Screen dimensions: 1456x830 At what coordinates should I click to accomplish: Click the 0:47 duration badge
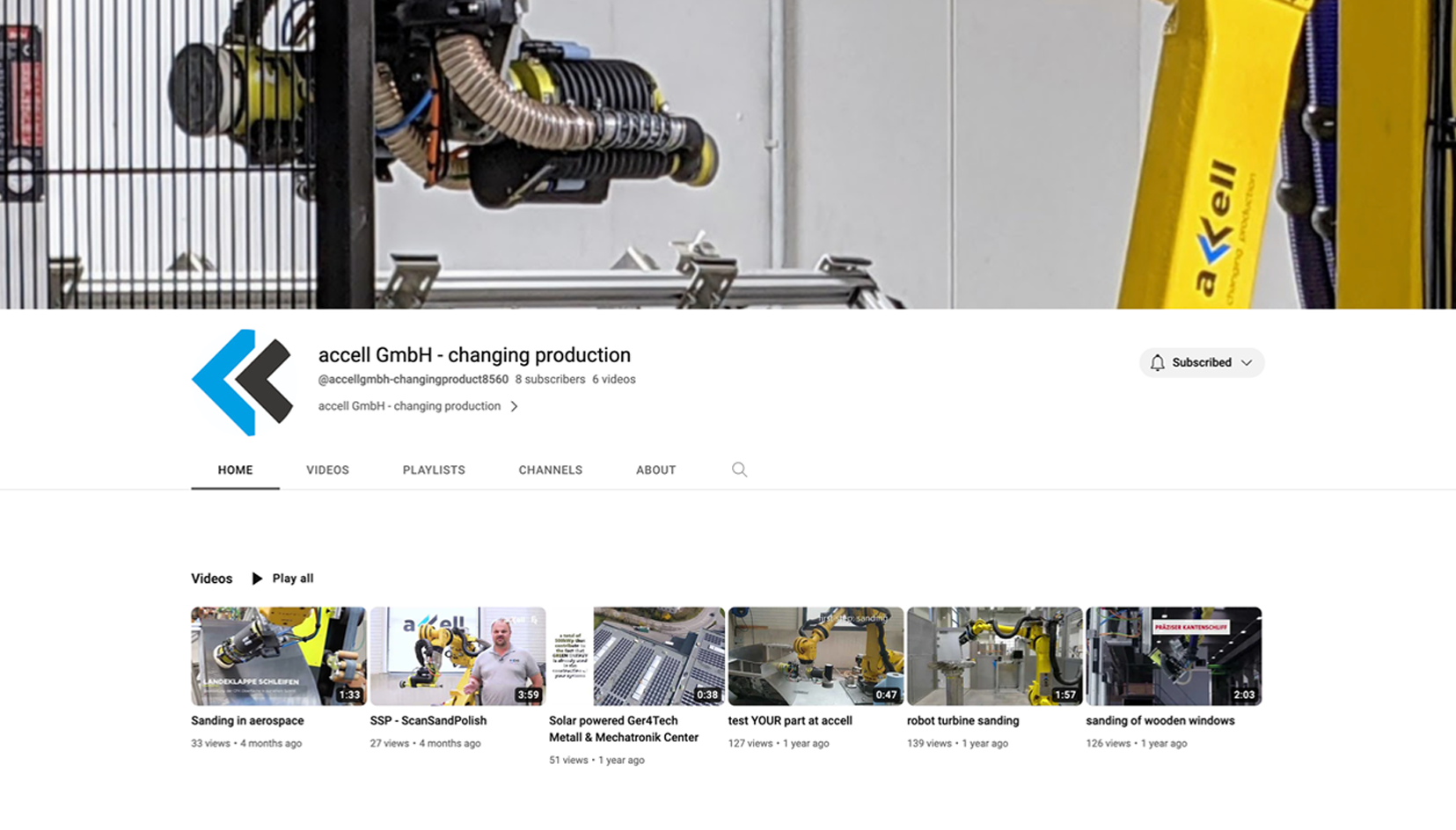click(x=886, y=695)
